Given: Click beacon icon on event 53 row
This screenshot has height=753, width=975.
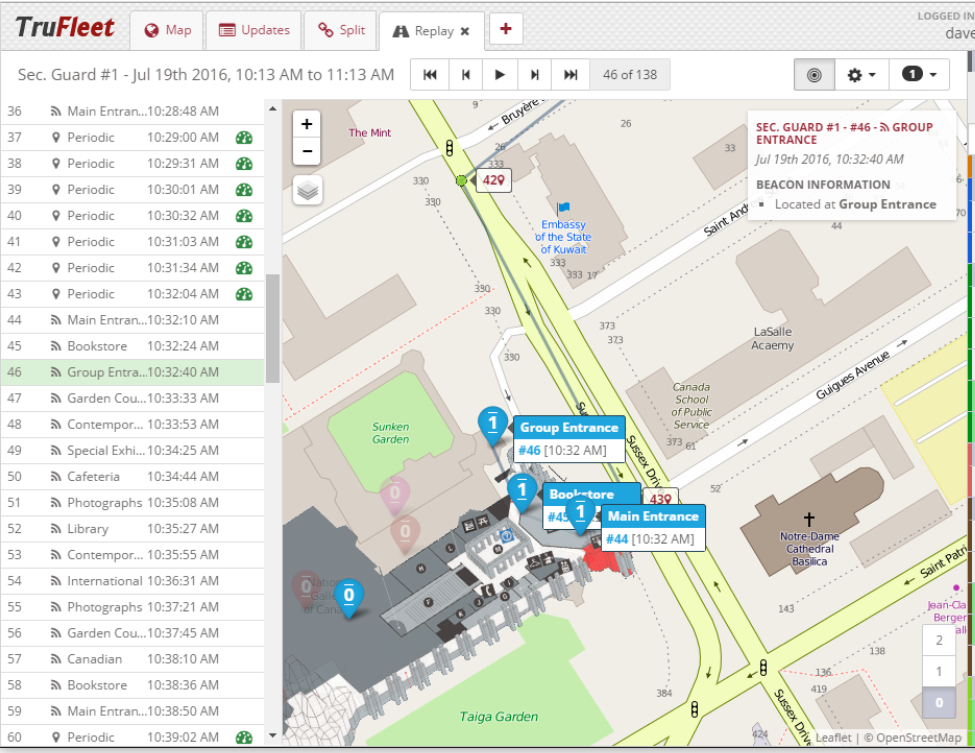Looking at the screenshot, I should click(x=56, y=555).
